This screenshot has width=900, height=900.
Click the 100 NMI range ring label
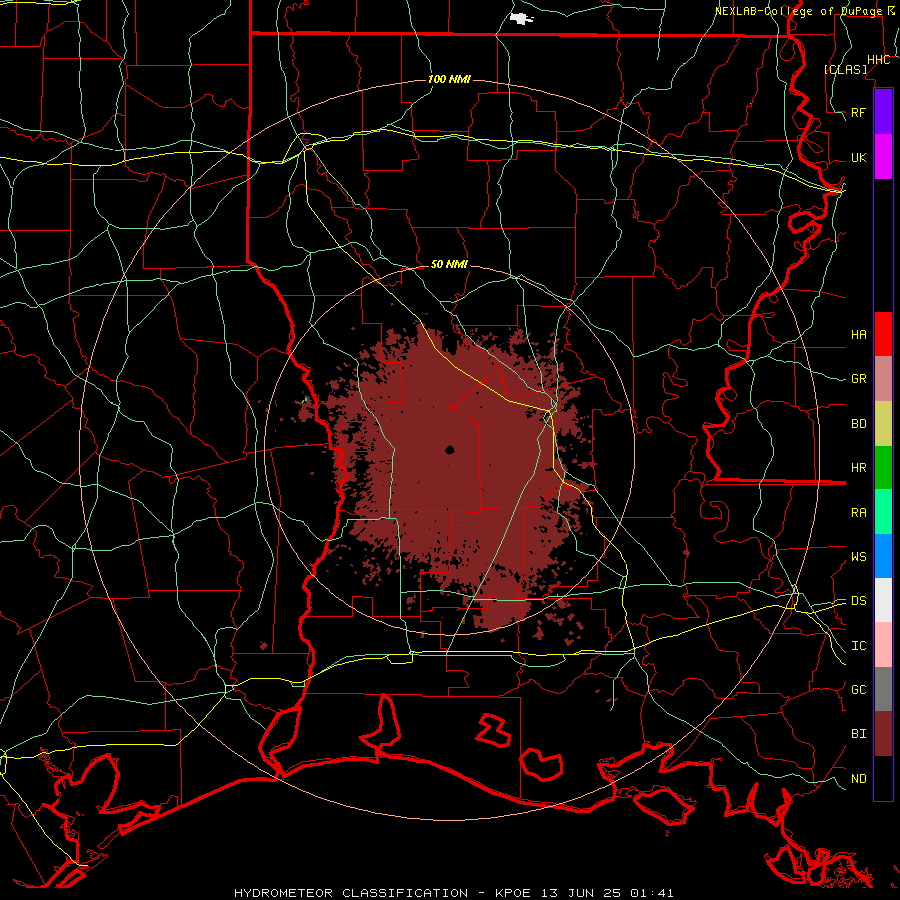click(449, 79)
